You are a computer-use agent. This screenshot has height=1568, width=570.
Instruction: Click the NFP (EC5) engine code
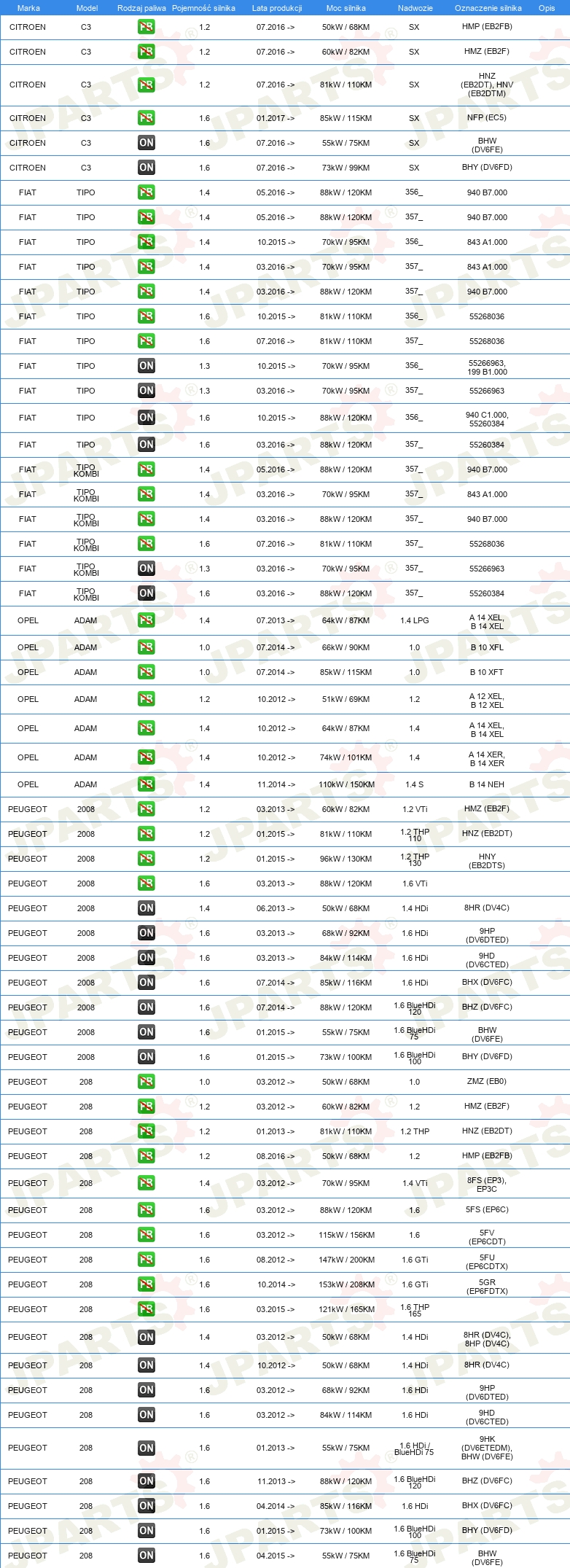(487, 117)
